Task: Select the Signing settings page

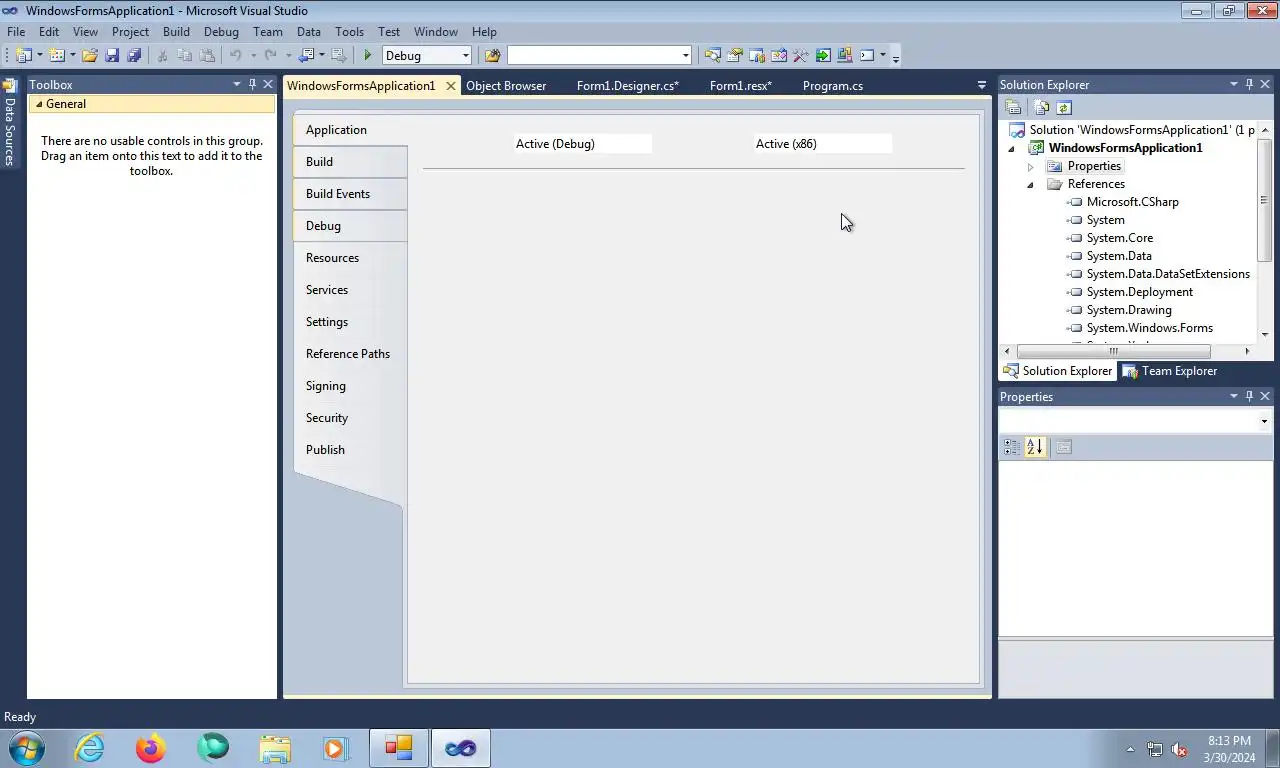Action: tap(350, 386)
